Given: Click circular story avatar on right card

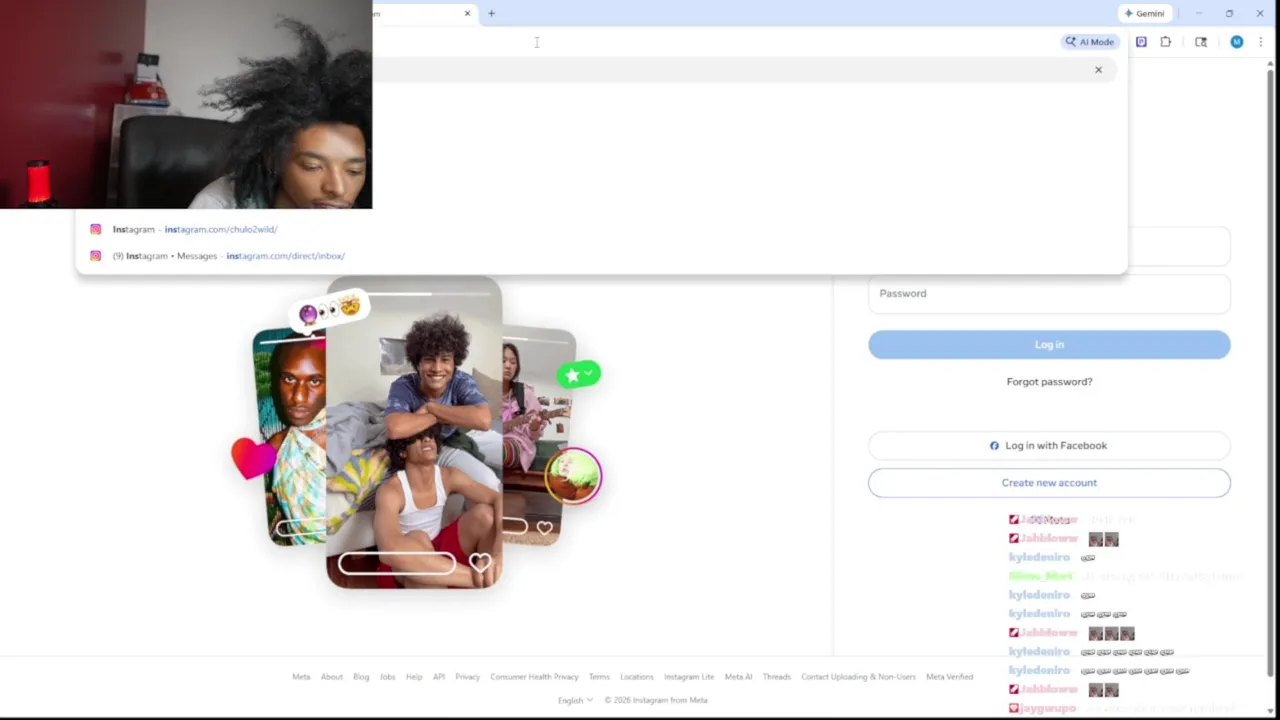Looking at the screenshot, I should pos(573,475).
